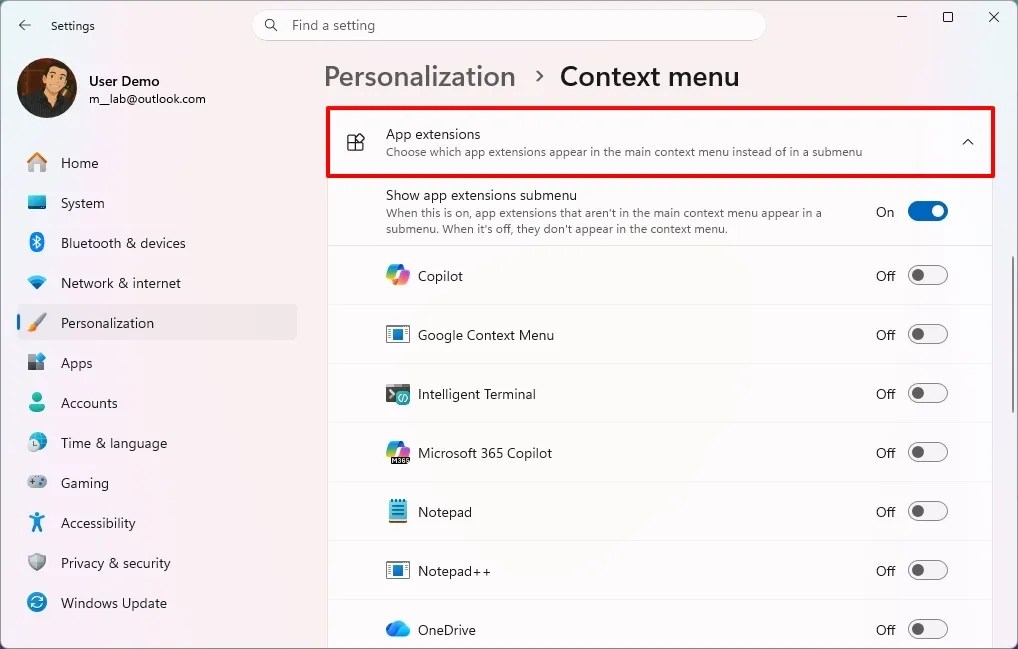Screen dimensions: 1018x649
Task: Select Network & internet
Action: (x=157, y=283)
